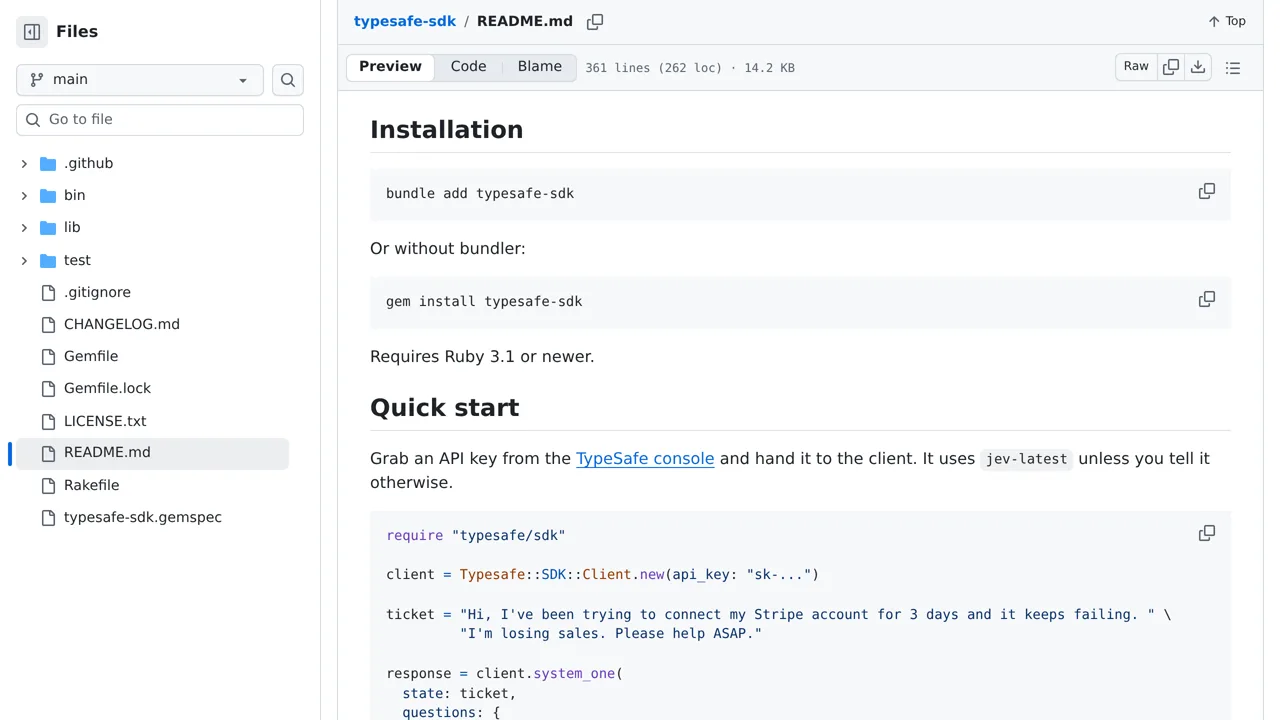Switch to the Blame tab
This screenshot has height=720, width=1280.
(x=540, y=67)
